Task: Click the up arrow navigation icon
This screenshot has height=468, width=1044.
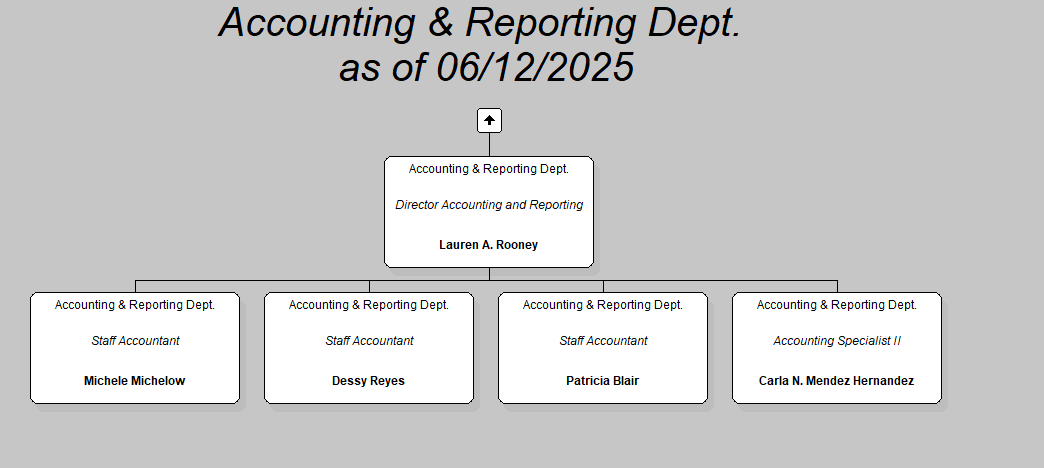Action: [x=489, y=120]
